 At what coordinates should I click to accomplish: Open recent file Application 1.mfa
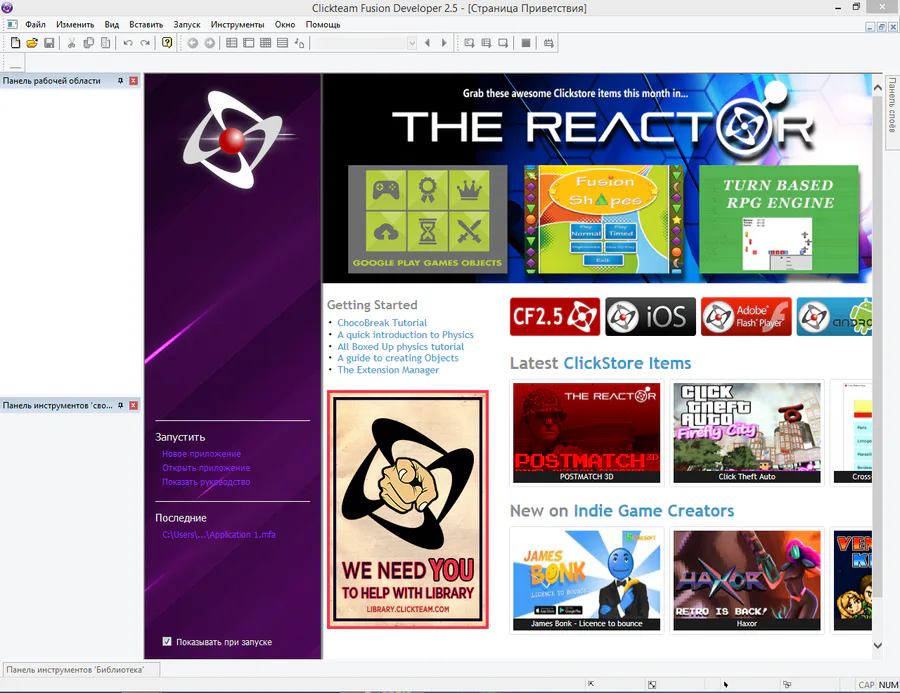[x=219, y=535]
